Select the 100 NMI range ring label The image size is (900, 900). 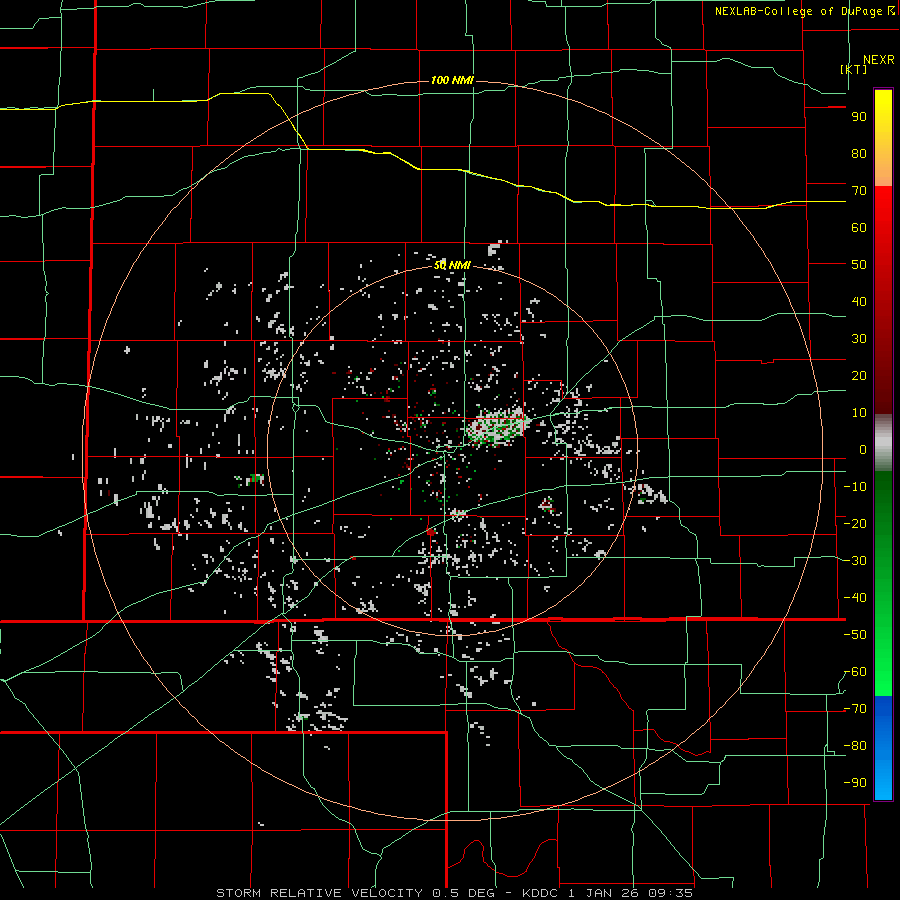tap(452, 80)
